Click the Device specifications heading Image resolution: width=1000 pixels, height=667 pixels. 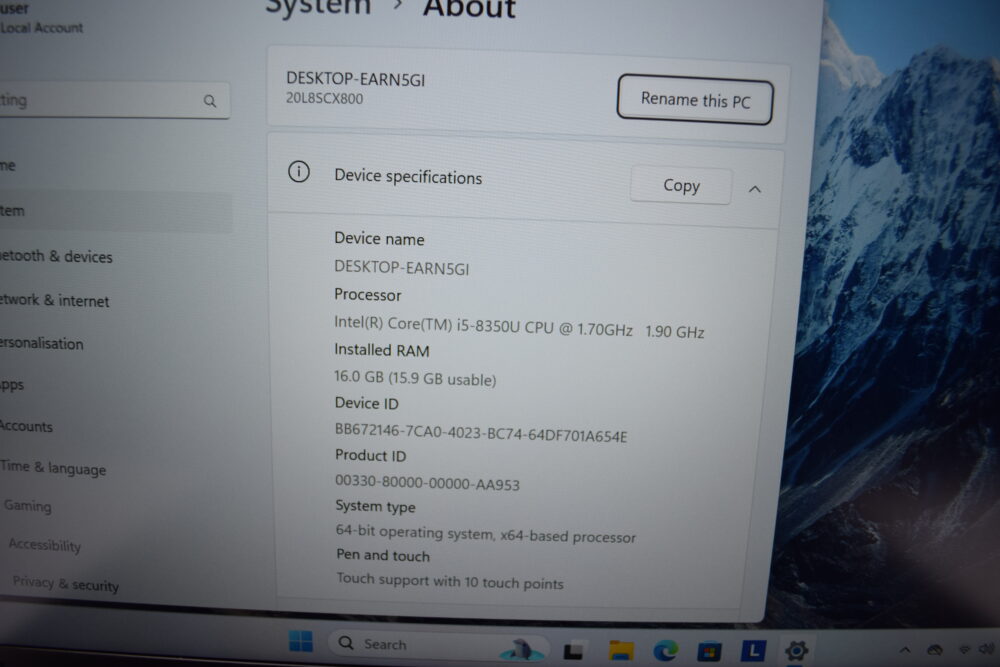coord(408,177)
